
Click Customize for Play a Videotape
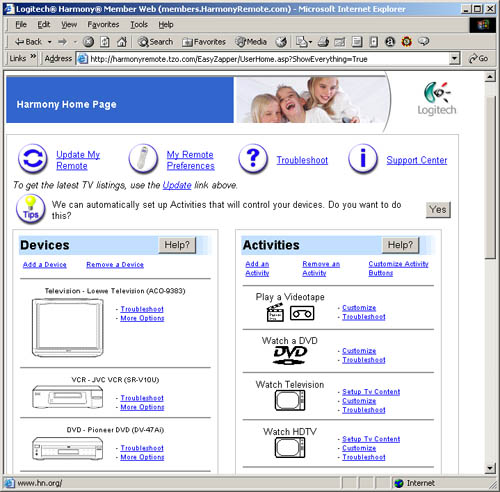click(359, 308)
